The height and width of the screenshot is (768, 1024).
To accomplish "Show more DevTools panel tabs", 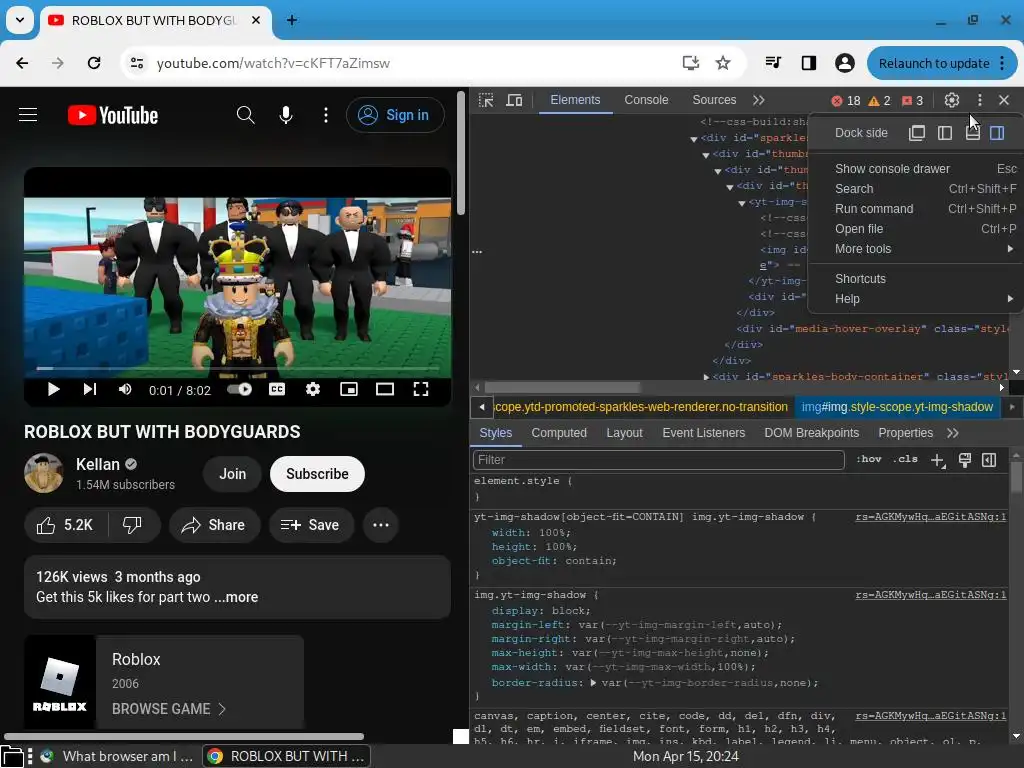I will pos(758,100).
